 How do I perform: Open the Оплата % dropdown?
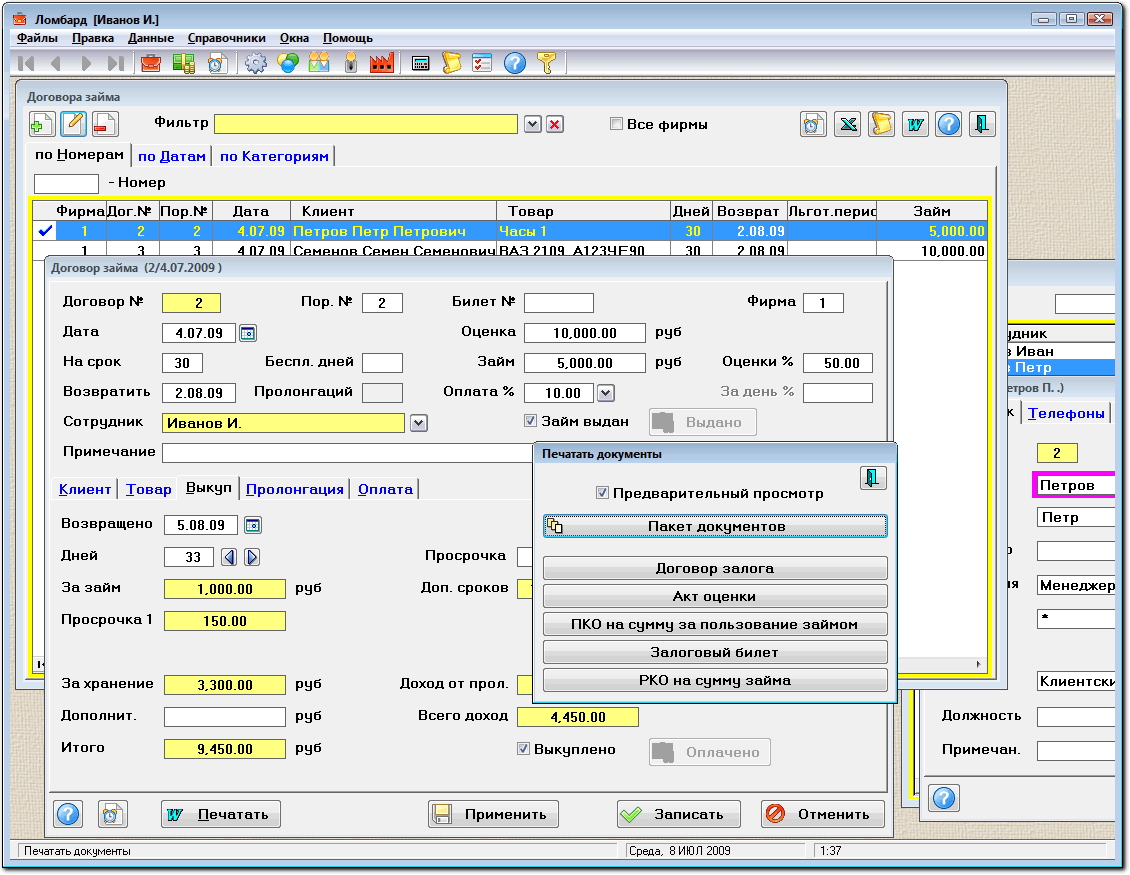pyautogui.click(x=605, y=393)
